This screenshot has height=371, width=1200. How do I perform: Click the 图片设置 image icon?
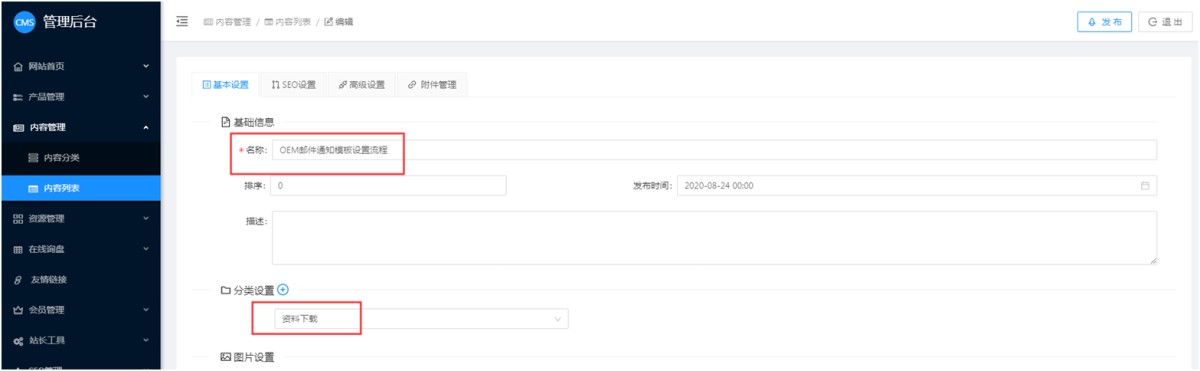(x=225, y=356)
